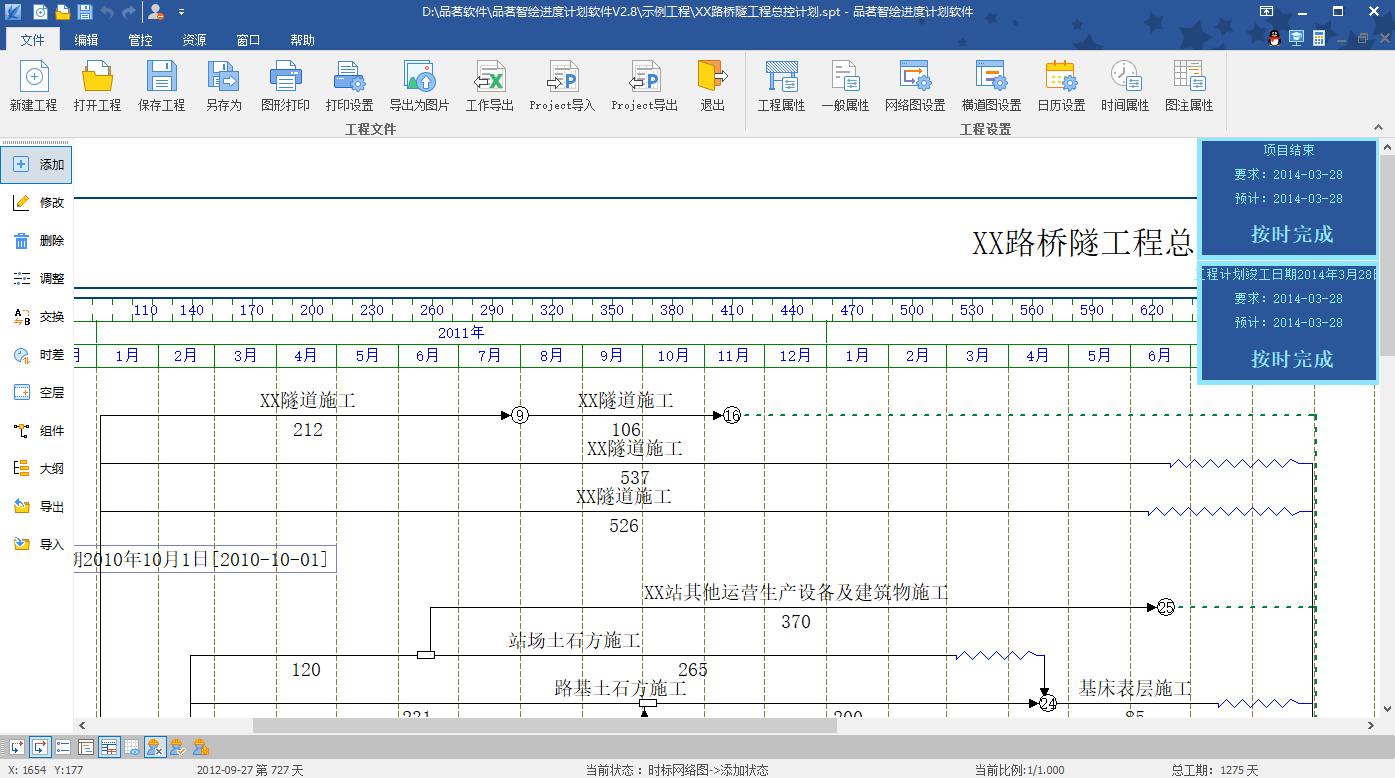Open a project with 打开工程
The width and height of the screenshot is (1395, 778).
[97, 86]
